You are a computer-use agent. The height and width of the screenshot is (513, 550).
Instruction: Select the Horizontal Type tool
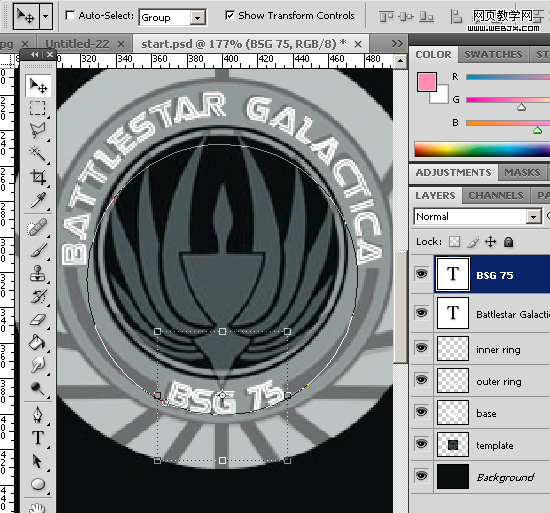click(x=38, y=438)
